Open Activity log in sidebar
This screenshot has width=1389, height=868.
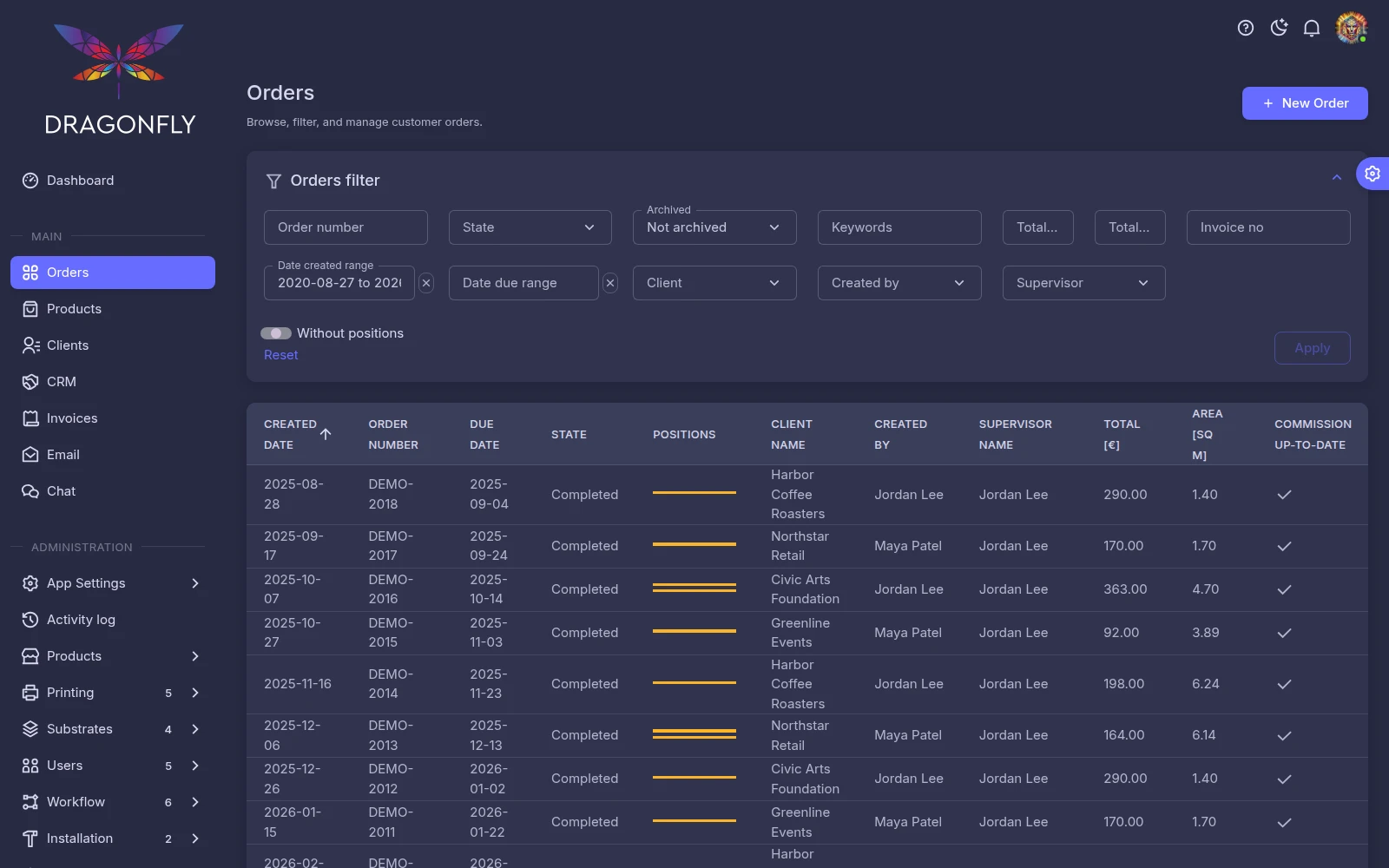(113, 620)
